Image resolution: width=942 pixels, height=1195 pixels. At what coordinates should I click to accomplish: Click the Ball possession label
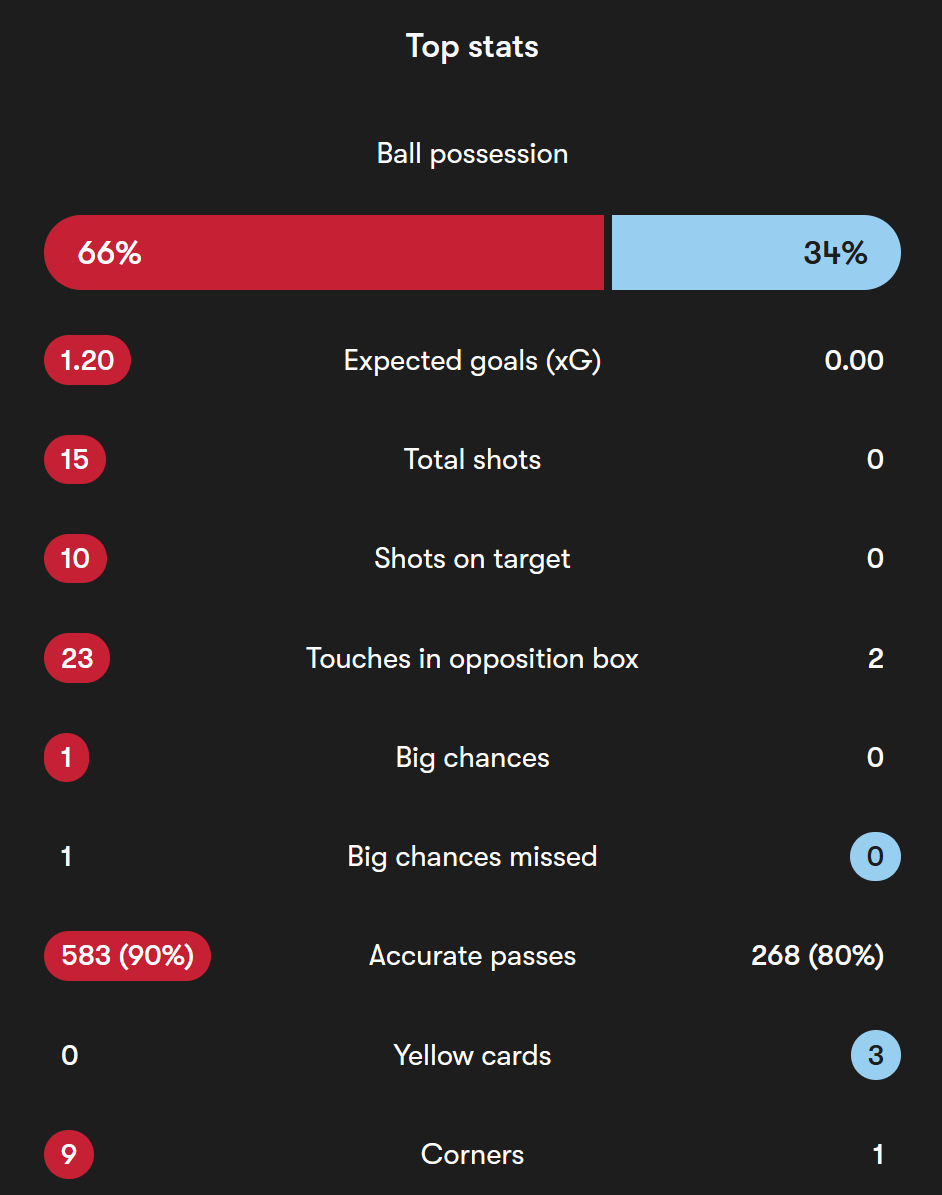click(x=472, y=154)
